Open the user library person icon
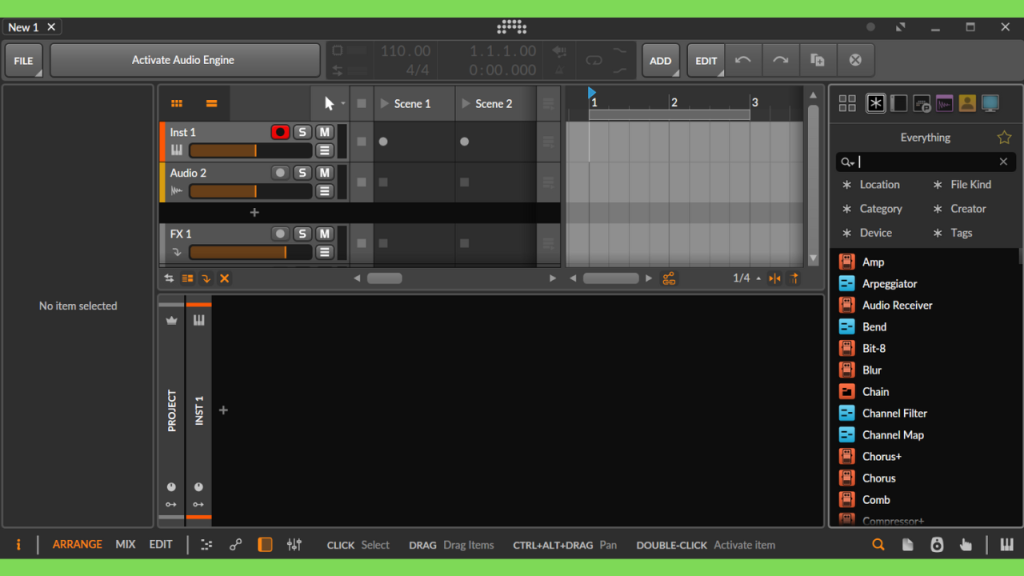The width and height of the screenshot is (1024, 576). (x=967, y=103)
